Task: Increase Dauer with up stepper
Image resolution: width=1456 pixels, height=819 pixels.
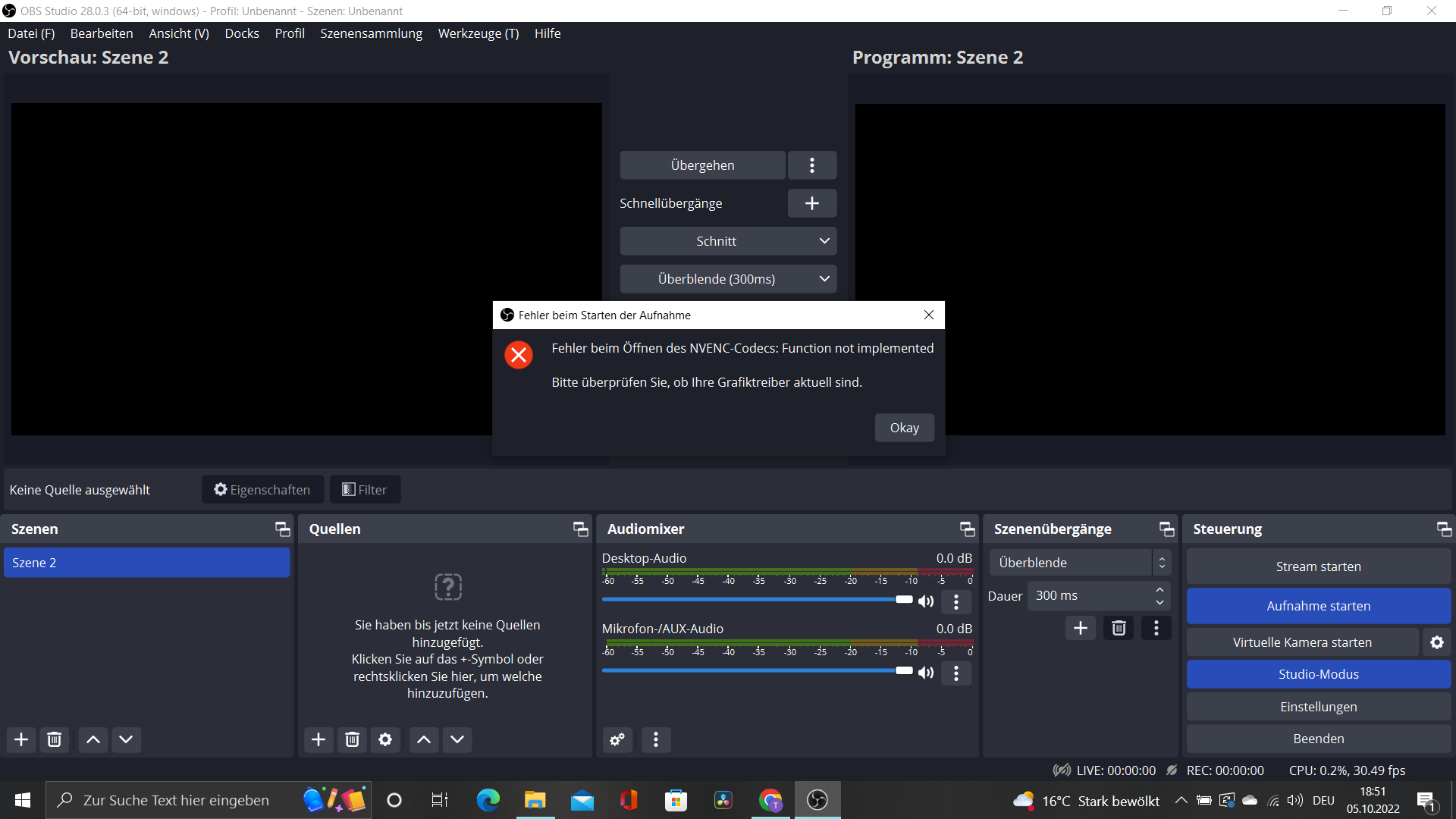Action: (x=1159, y=589)
